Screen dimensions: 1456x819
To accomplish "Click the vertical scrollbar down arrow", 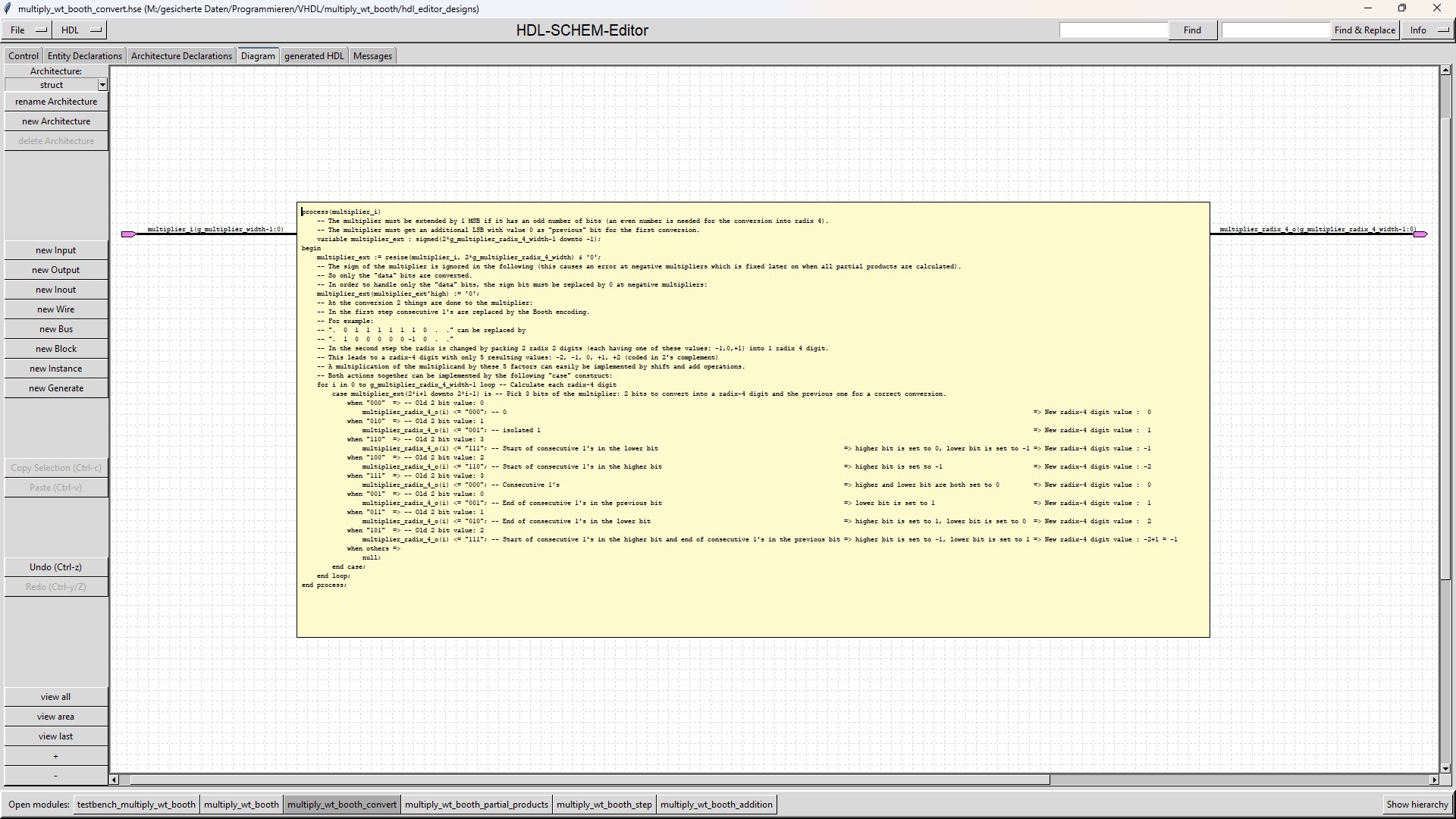I will 1445,768.
